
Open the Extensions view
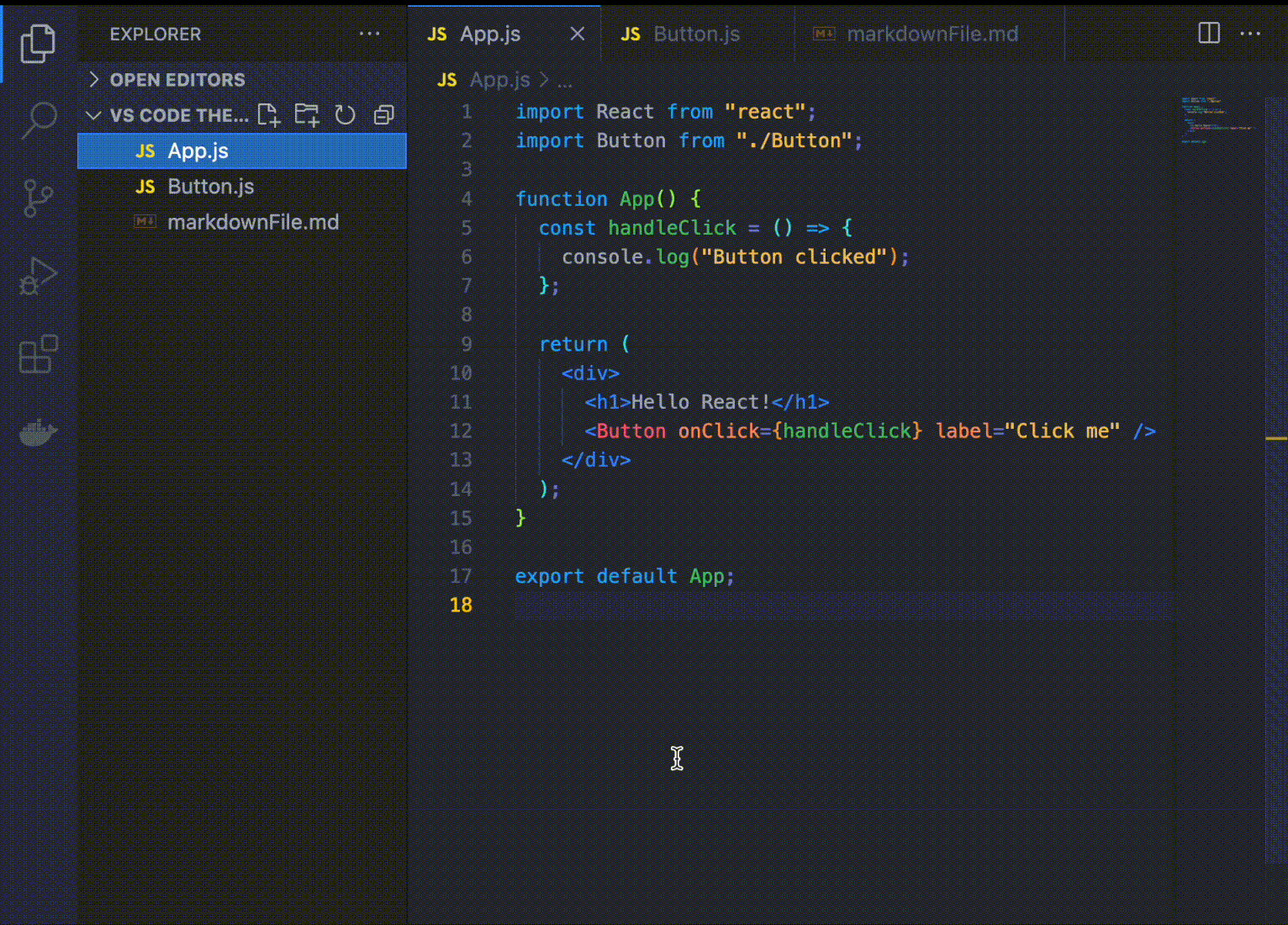(38, 354)
